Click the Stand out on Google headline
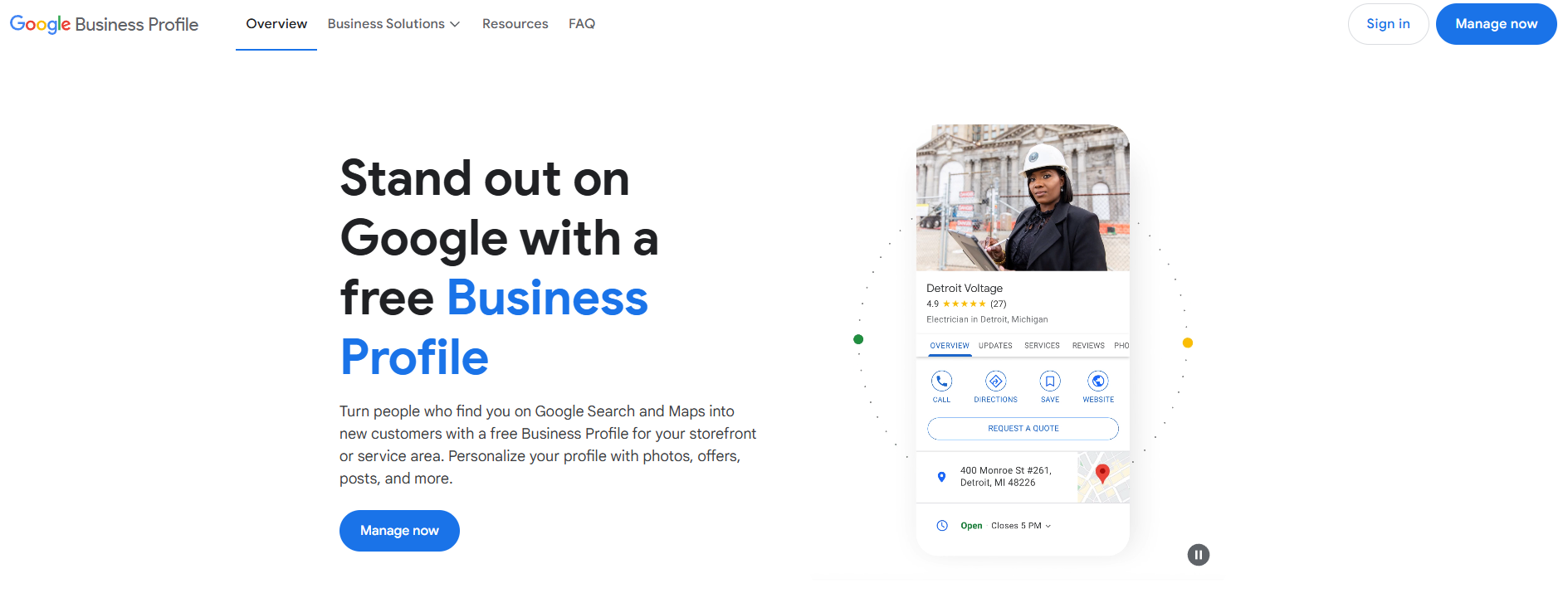The width and height of the screenshot is (1568, 593). (500, 267)
